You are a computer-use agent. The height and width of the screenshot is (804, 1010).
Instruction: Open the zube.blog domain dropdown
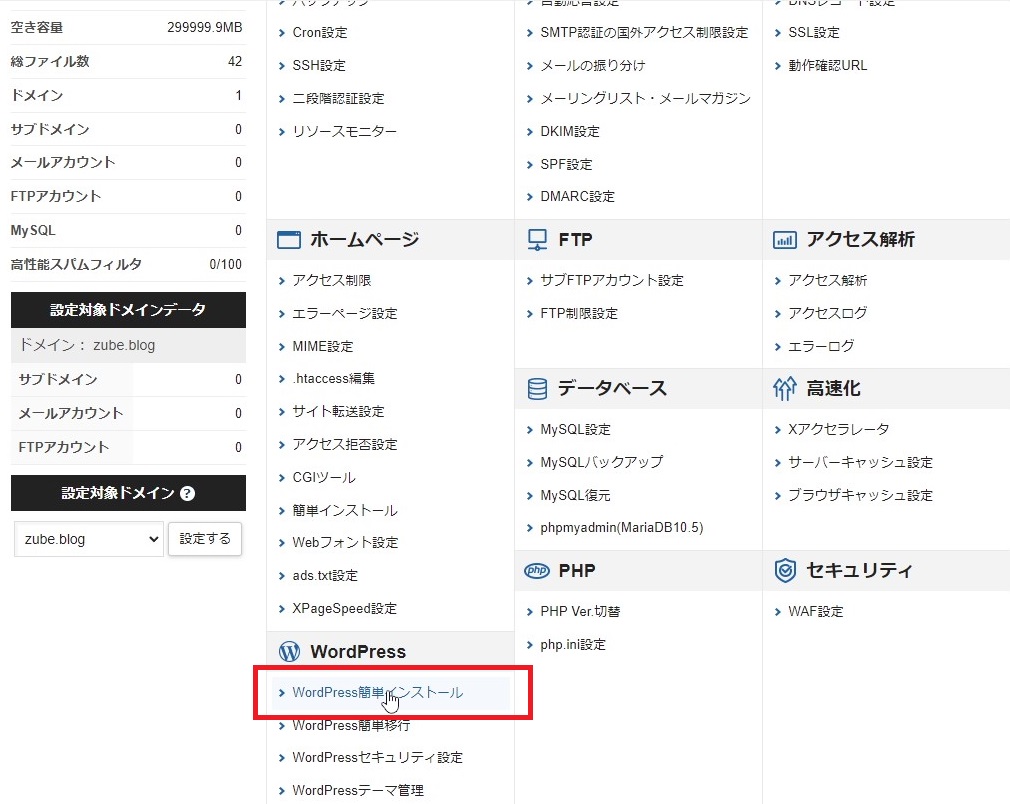click(x=89, y=539)
